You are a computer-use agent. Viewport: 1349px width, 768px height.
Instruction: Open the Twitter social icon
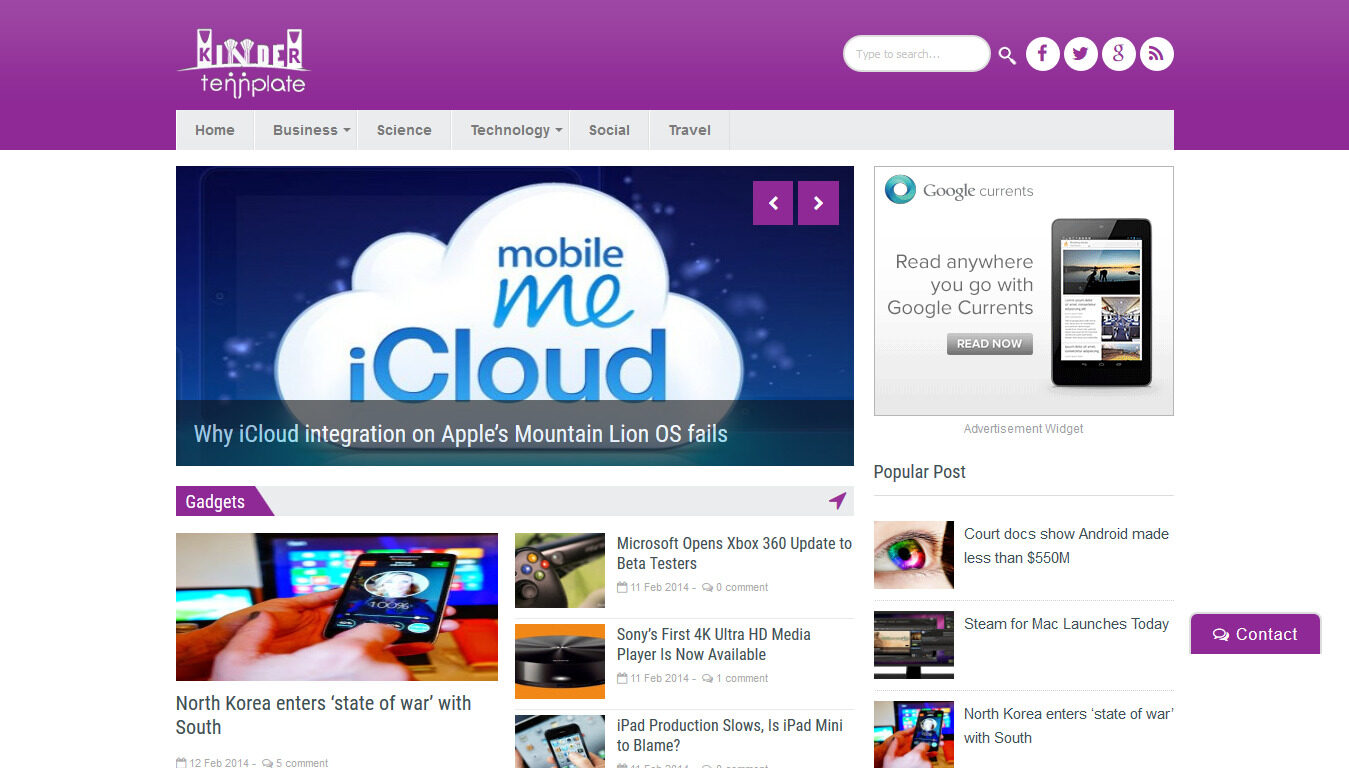tap(1080, 54)
